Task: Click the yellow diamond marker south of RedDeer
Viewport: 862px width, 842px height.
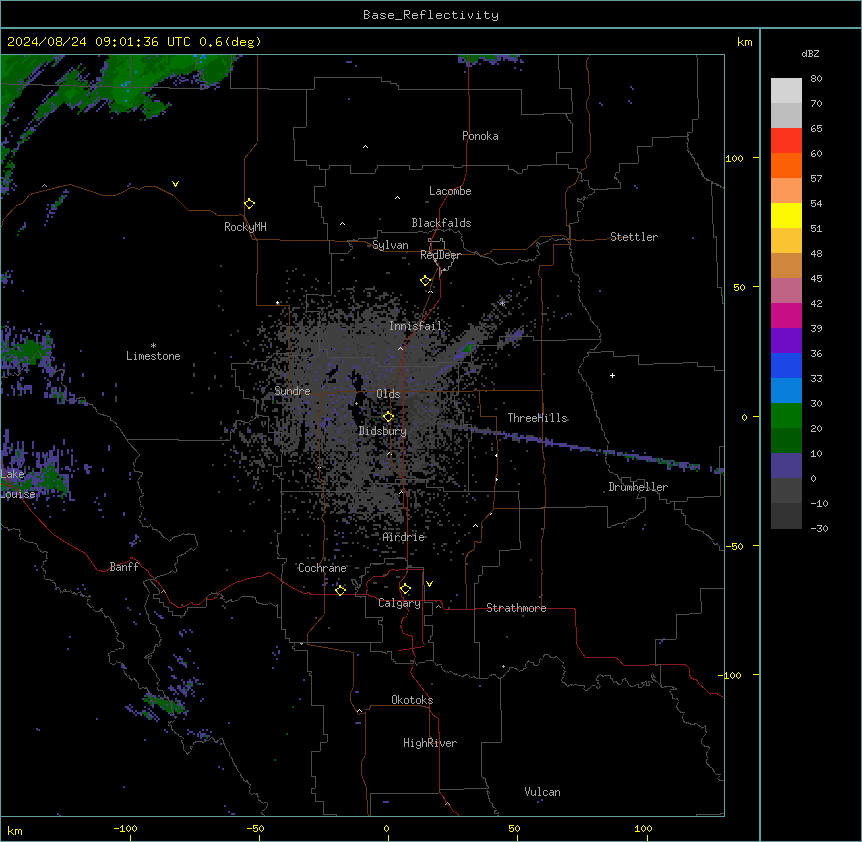Action: (425, 281)
